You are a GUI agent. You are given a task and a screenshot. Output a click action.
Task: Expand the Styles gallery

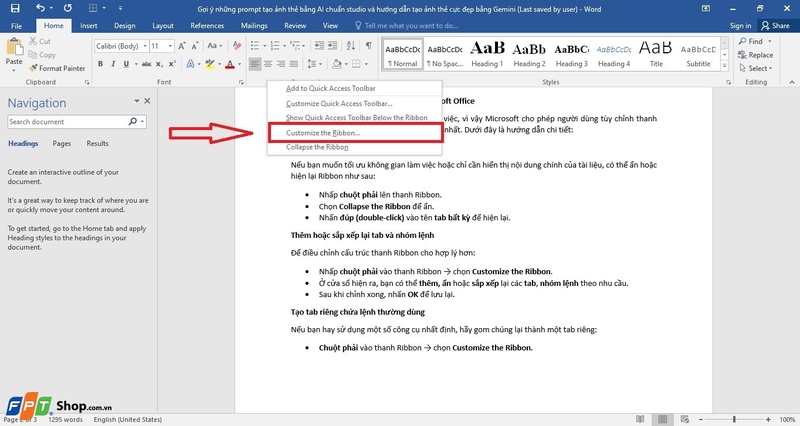click(x=724, y=66)
